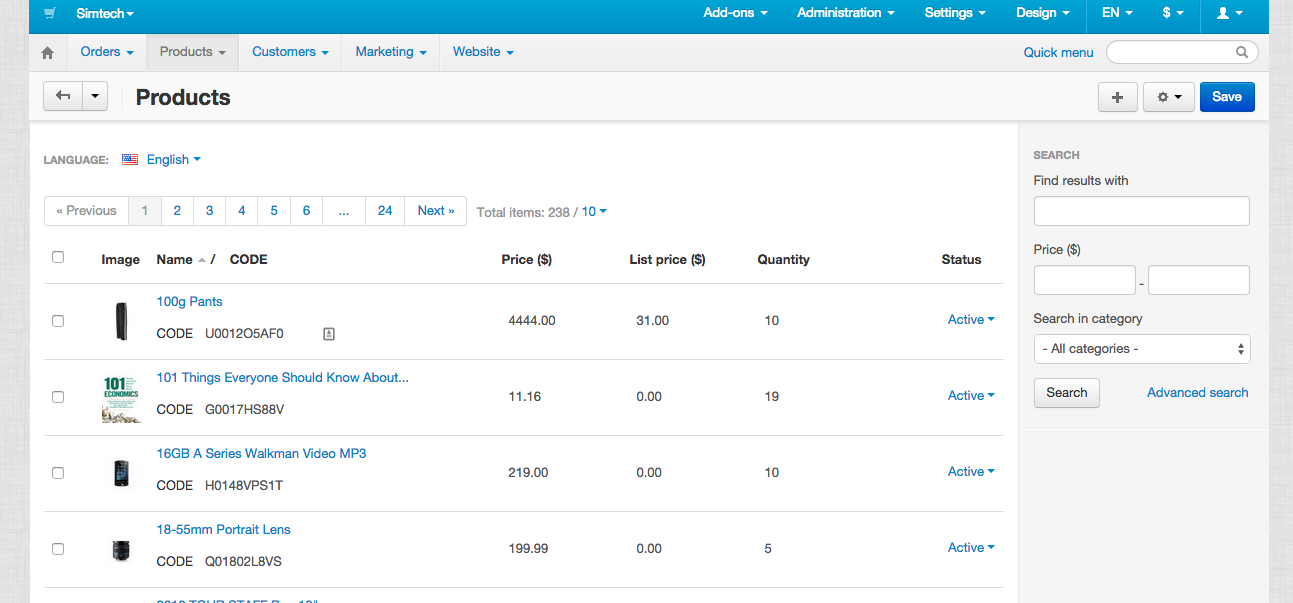Switch to the Orders section
Viewport: 1293px width, 603px height.
click(x=100, y=51)
